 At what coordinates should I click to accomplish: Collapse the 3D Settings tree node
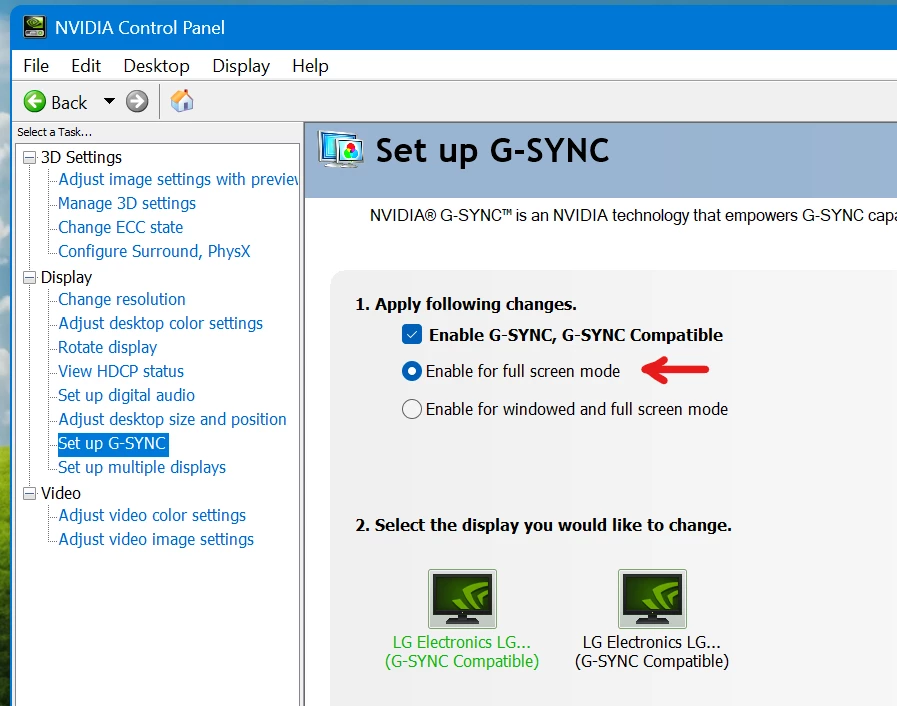tap(29, 157)
